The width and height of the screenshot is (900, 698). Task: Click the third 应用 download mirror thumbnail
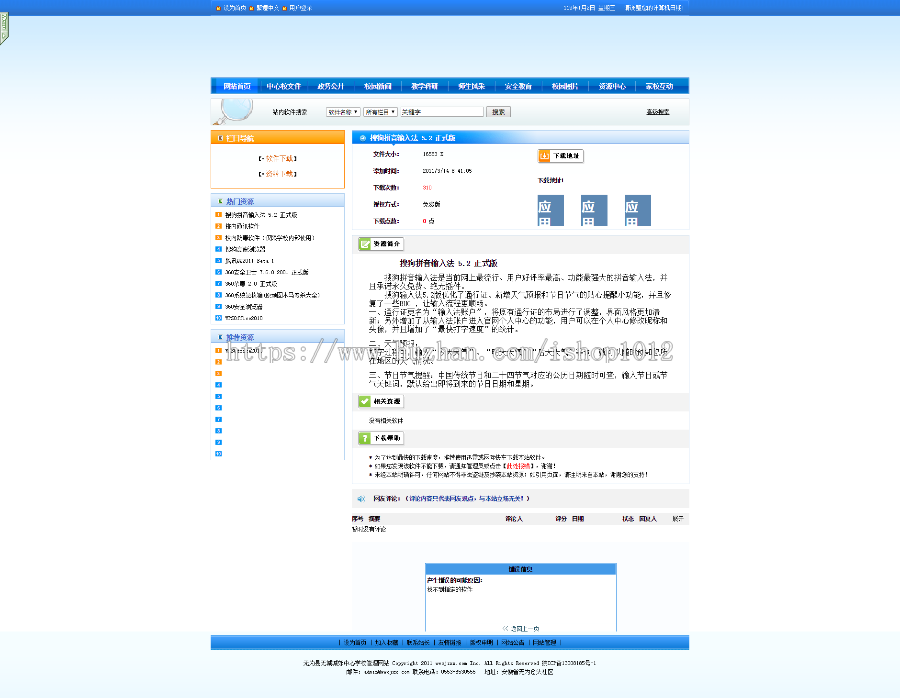point(638,210)
